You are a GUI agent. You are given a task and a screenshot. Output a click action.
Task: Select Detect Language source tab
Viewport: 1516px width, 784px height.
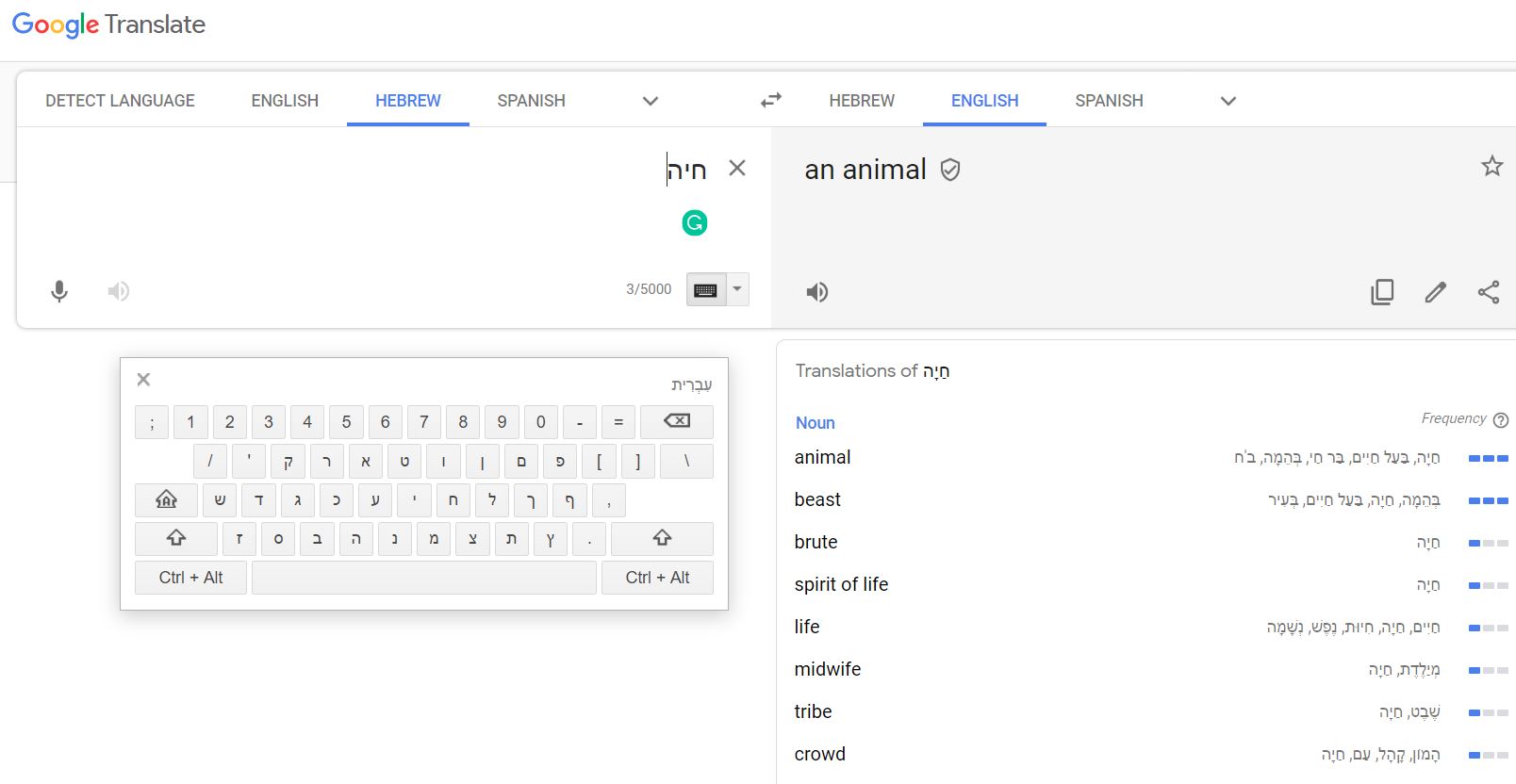click(120, 101)
